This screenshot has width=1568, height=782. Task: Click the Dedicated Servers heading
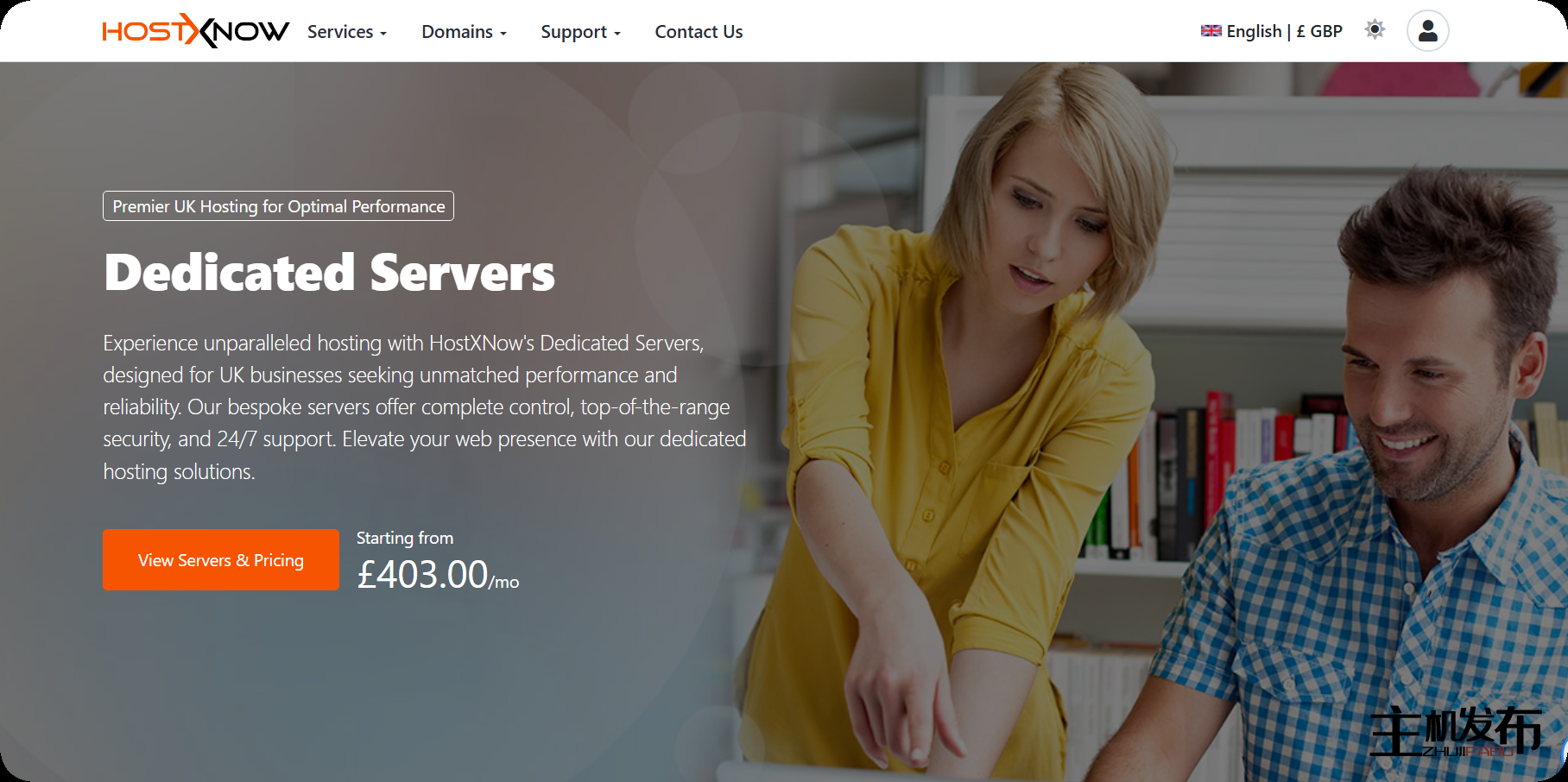coord(329,273)
